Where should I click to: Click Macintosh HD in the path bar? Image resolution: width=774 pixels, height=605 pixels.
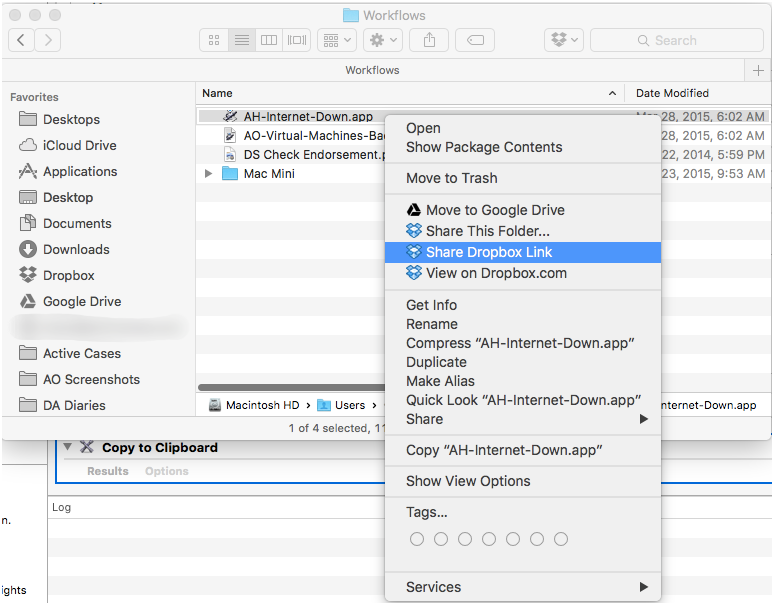pos(255,405)
